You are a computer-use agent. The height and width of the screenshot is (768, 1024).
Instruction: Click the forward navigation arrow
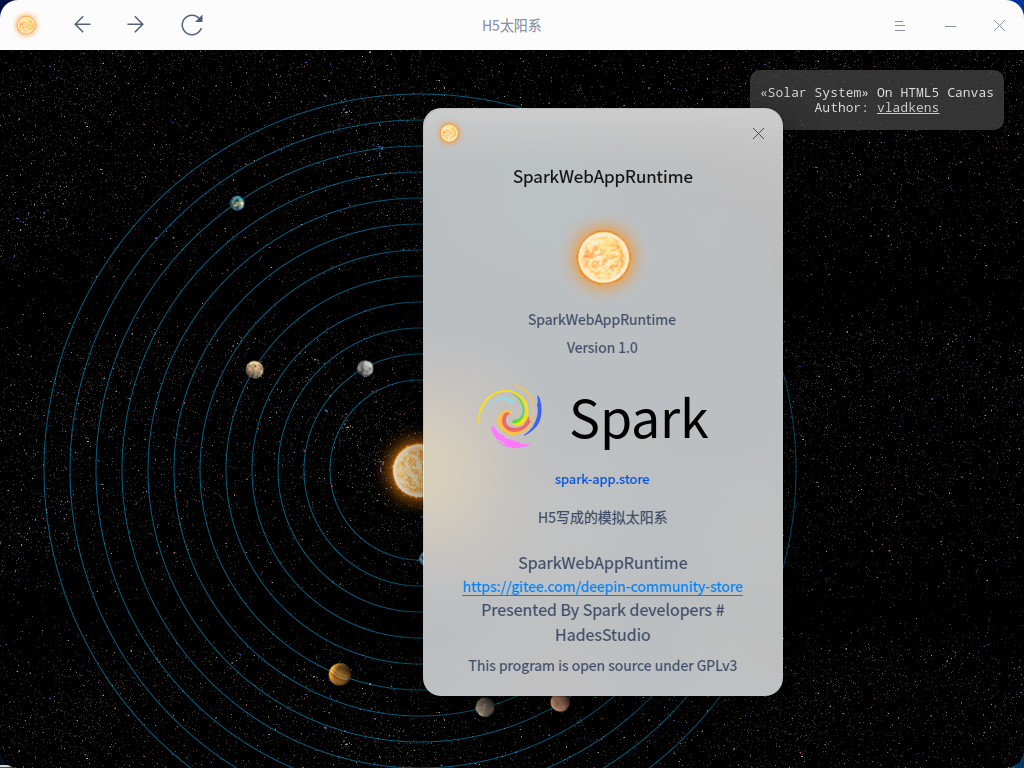136,25
